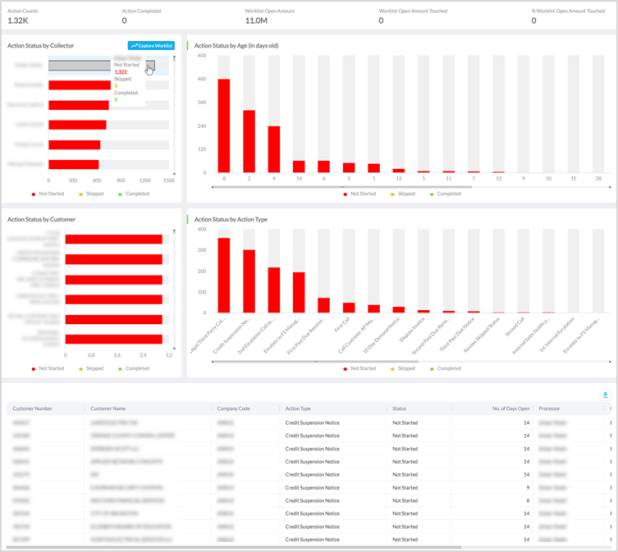
Task: Select the Credit Suspension bar in Action Type chart
Action: point(249,281)
